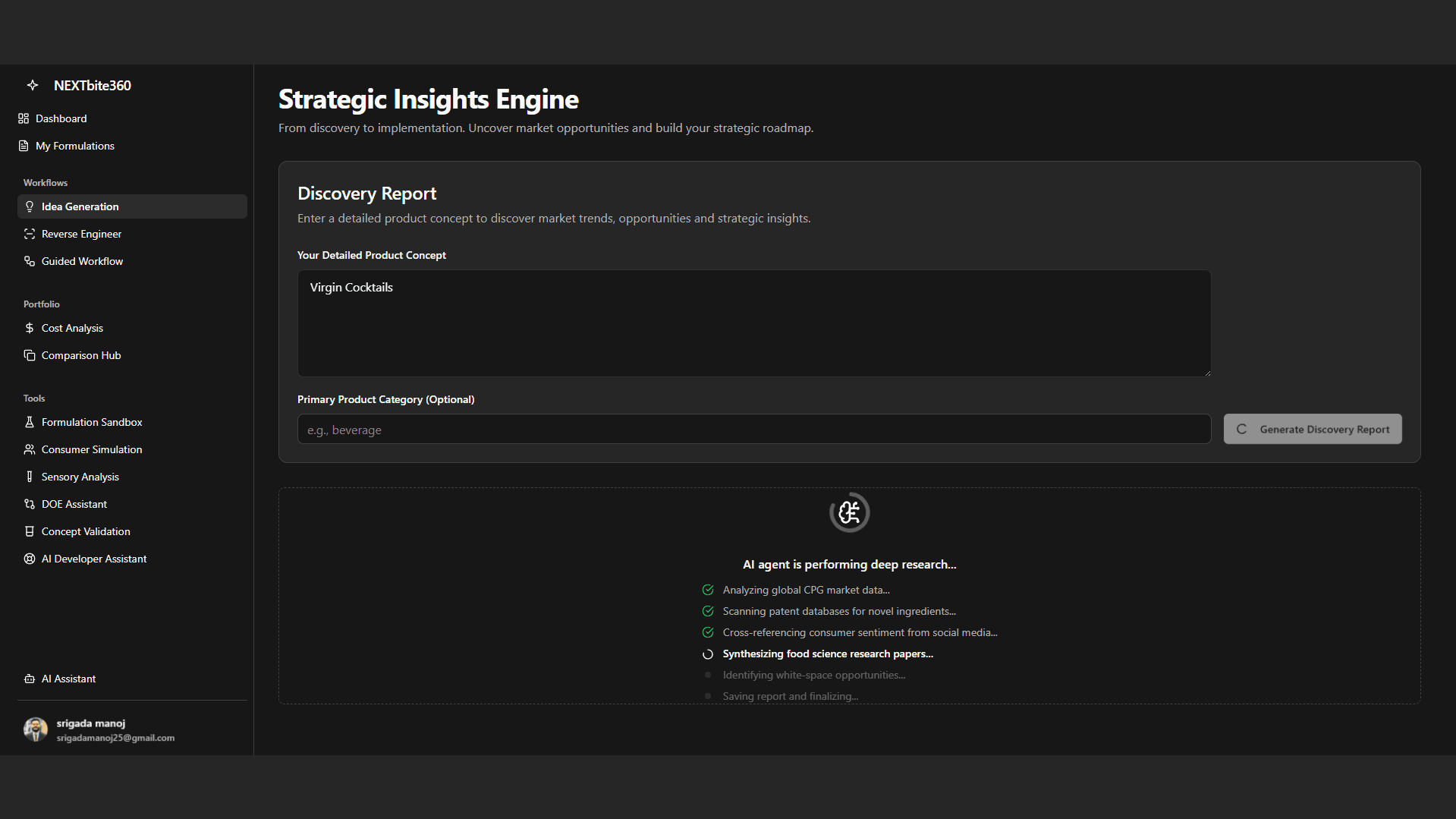Click the Dashboard grid icon

[x=24, y=118]
